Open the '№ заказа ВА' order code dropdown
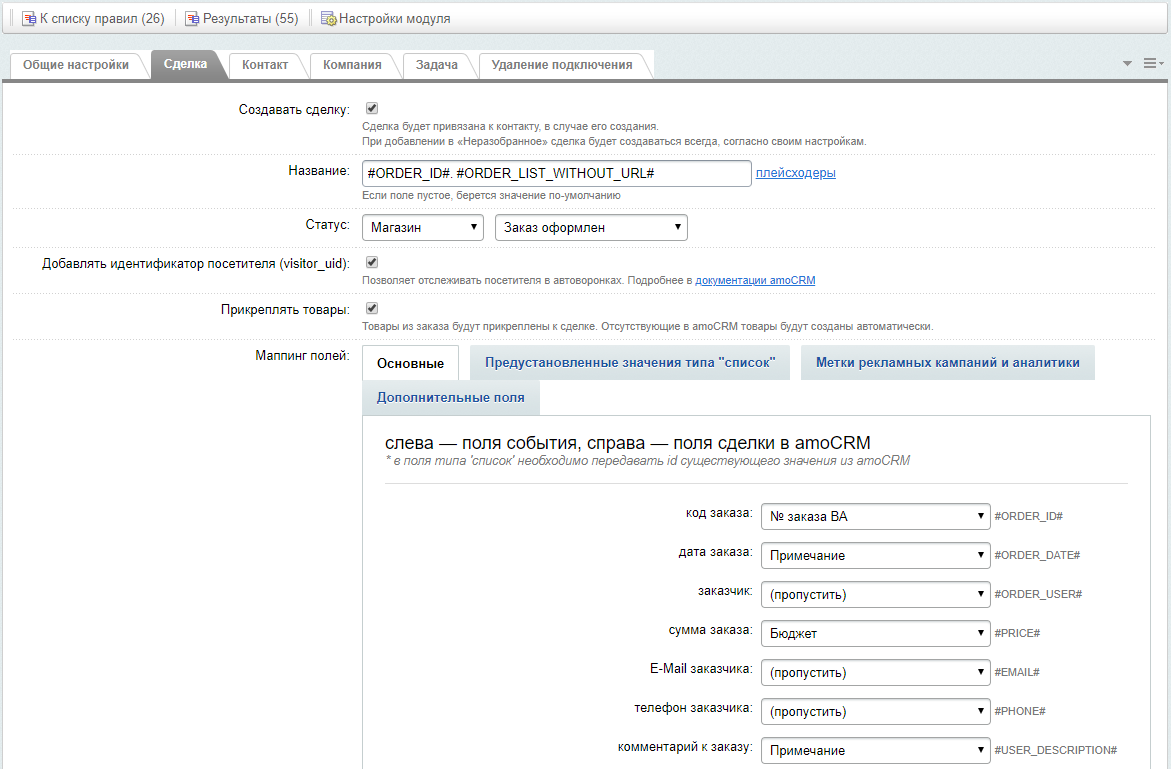 (875, 516)
